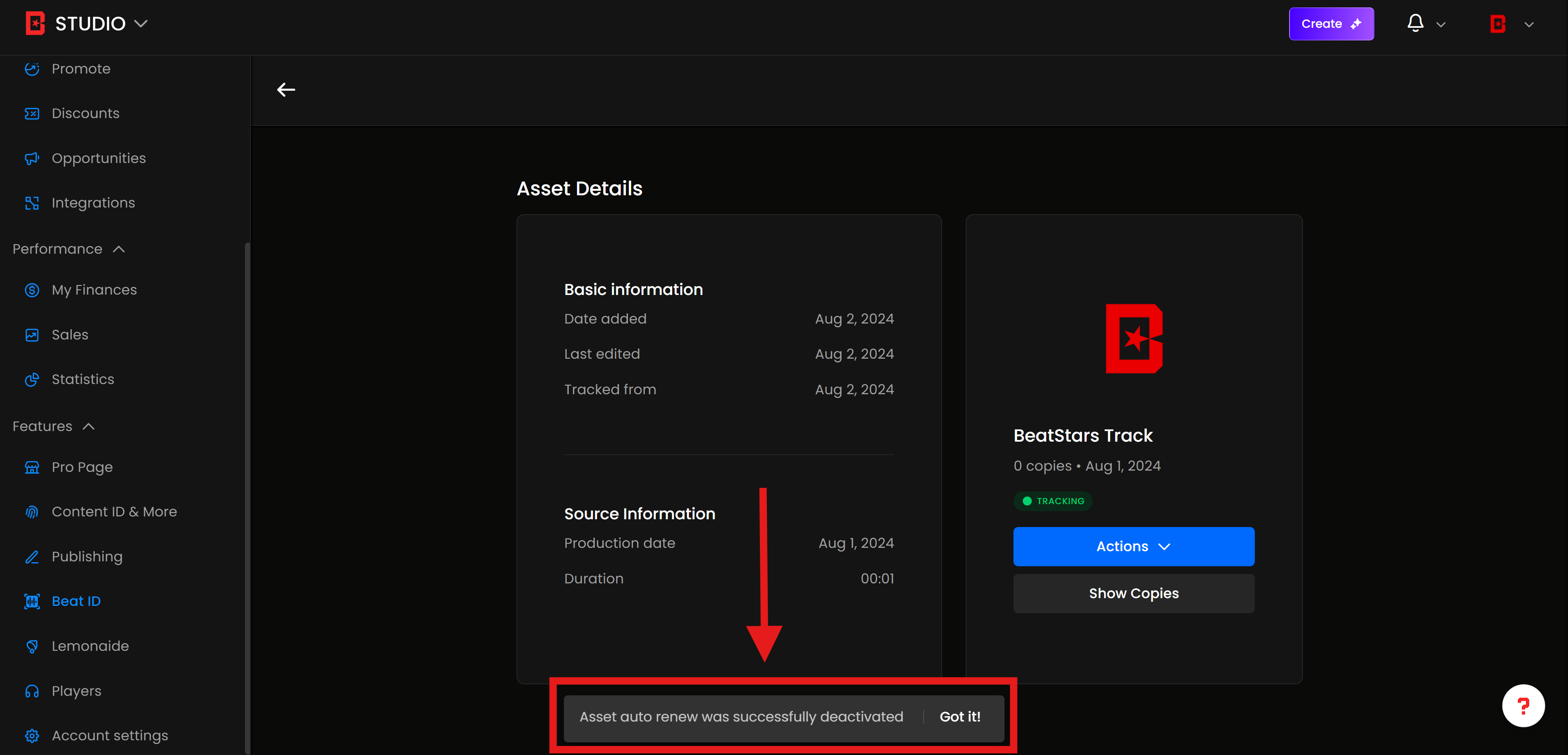Click the Sales chart icon
The height and width of the screenshot is (755, 1568).
tap(32, 335)
